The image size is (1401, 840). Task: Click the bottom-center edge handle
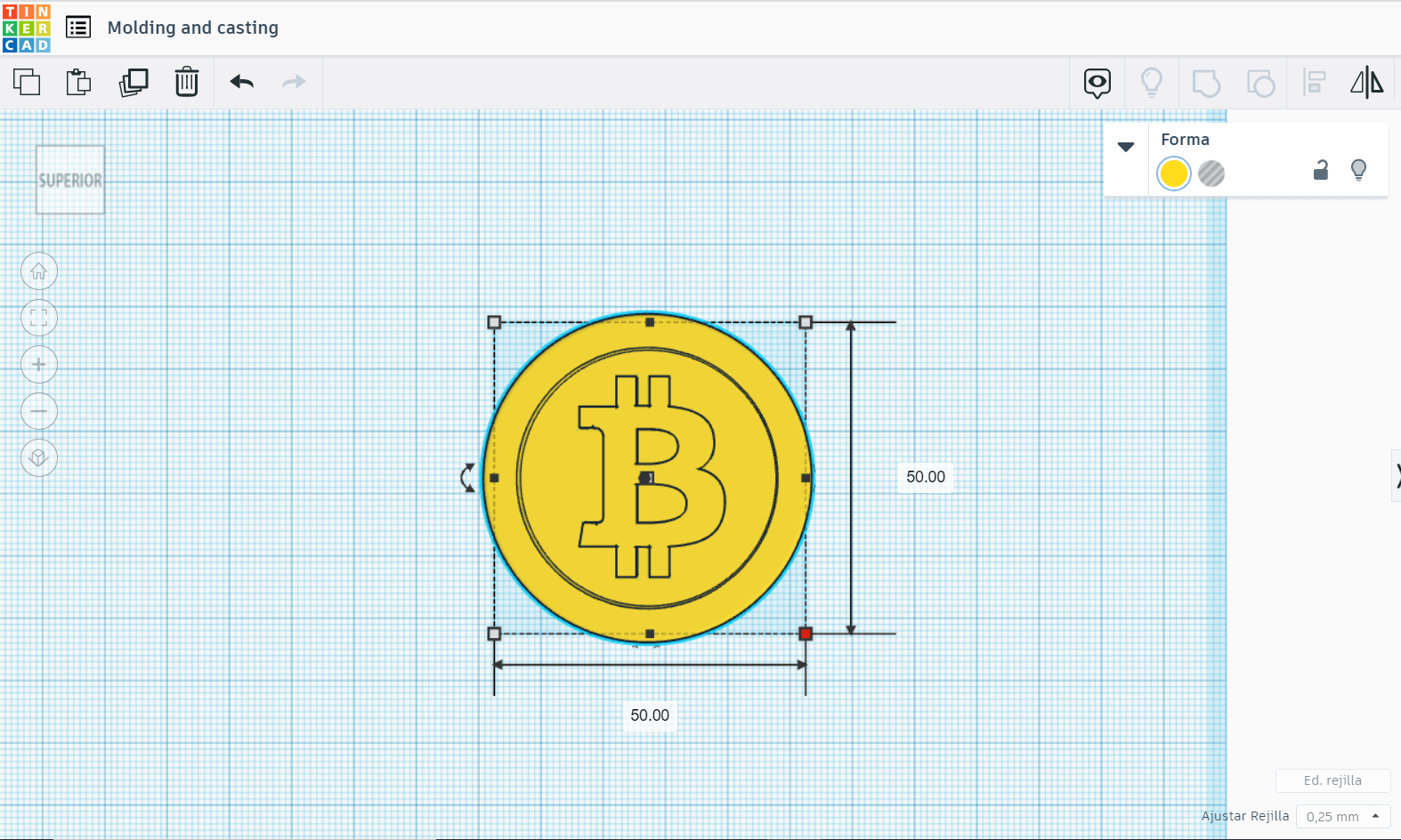point(650,634)
